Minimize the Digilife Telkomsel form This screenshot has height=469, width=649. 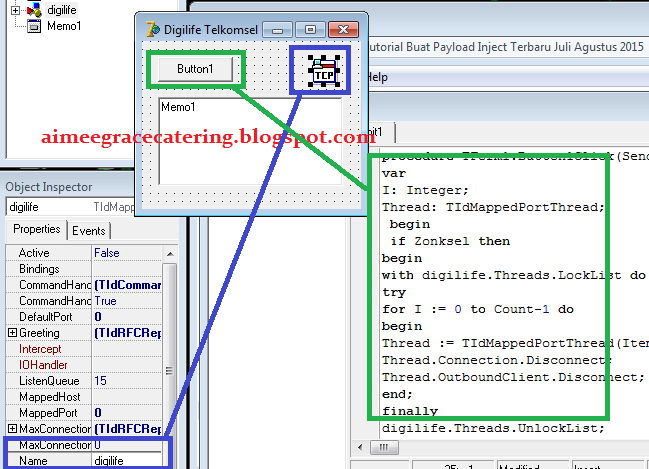[277, 30]
